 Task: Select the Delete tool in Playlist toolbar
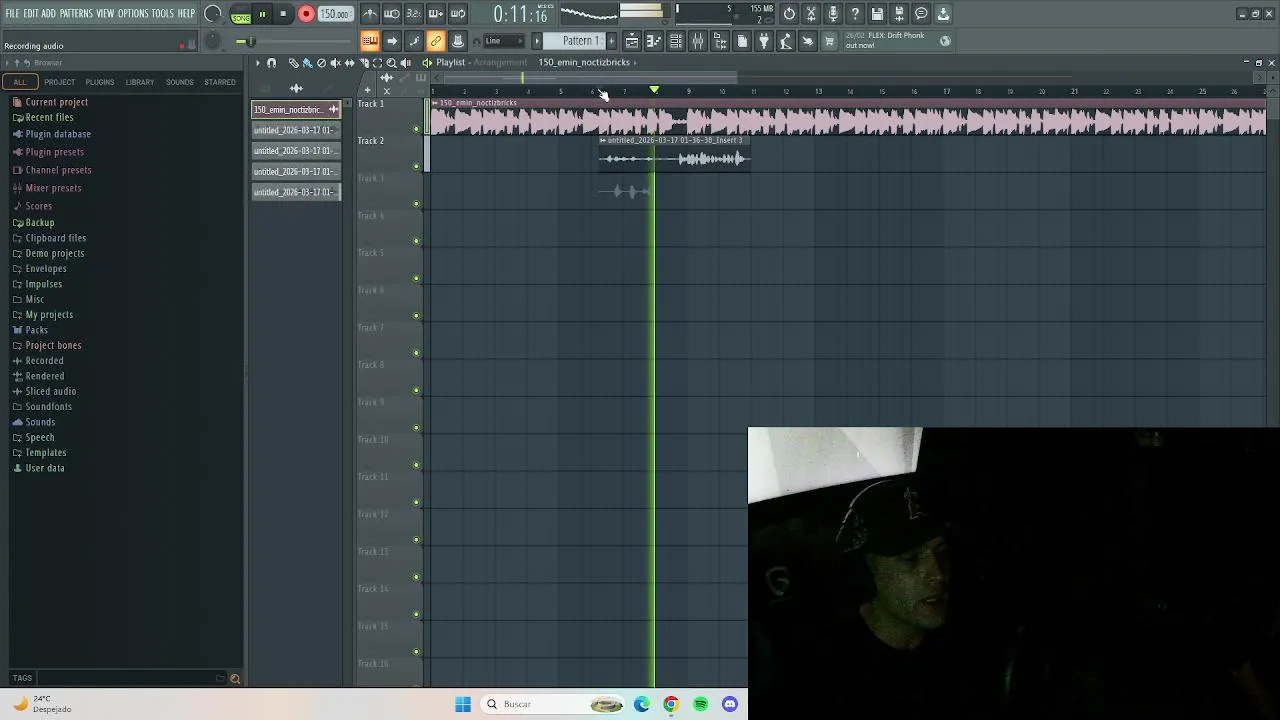coord(321,63)
